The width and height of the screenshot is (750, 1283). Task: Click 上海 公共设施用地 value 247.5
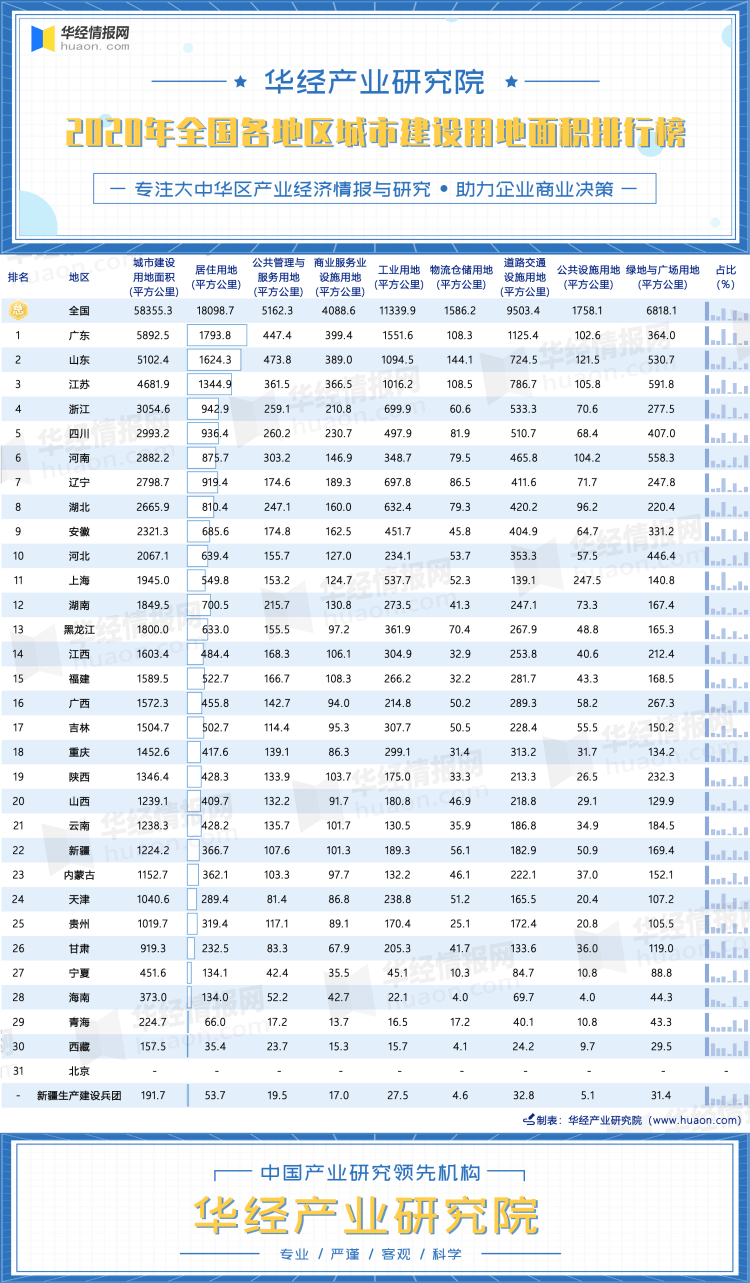[x=588, y=580]
